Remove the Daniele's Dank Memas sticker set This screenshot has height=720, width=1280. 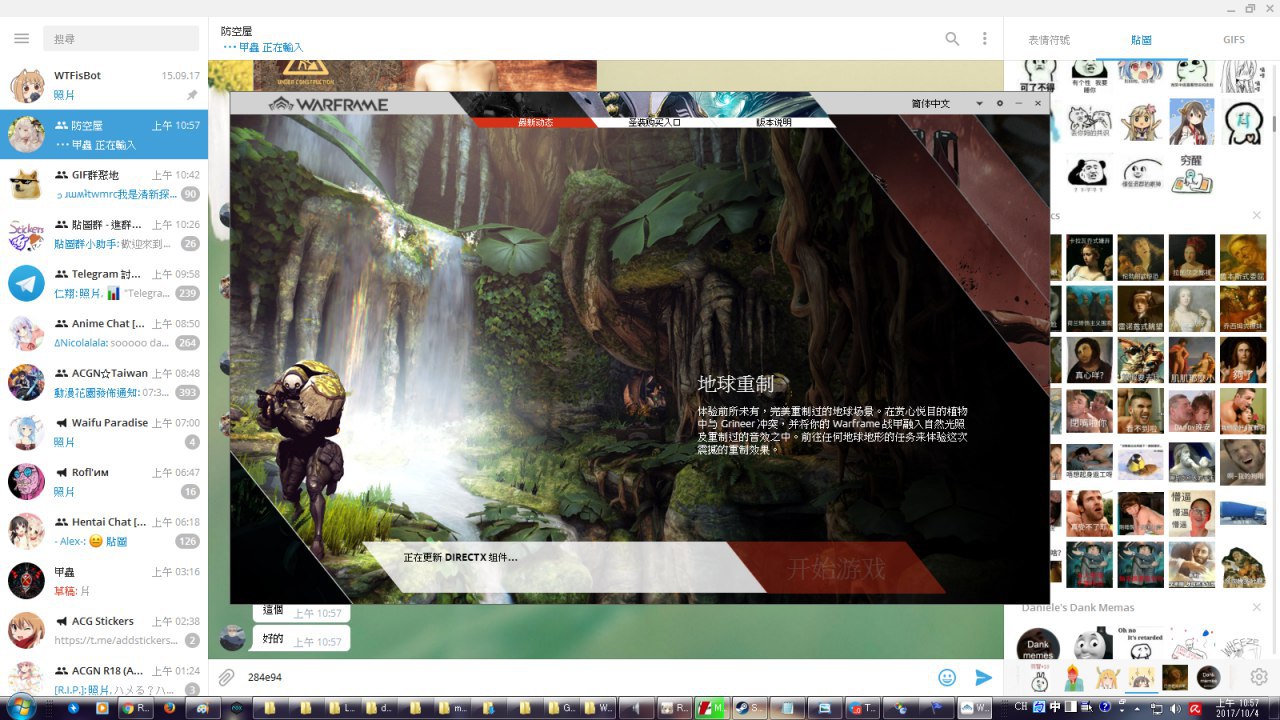(1257, 607)
